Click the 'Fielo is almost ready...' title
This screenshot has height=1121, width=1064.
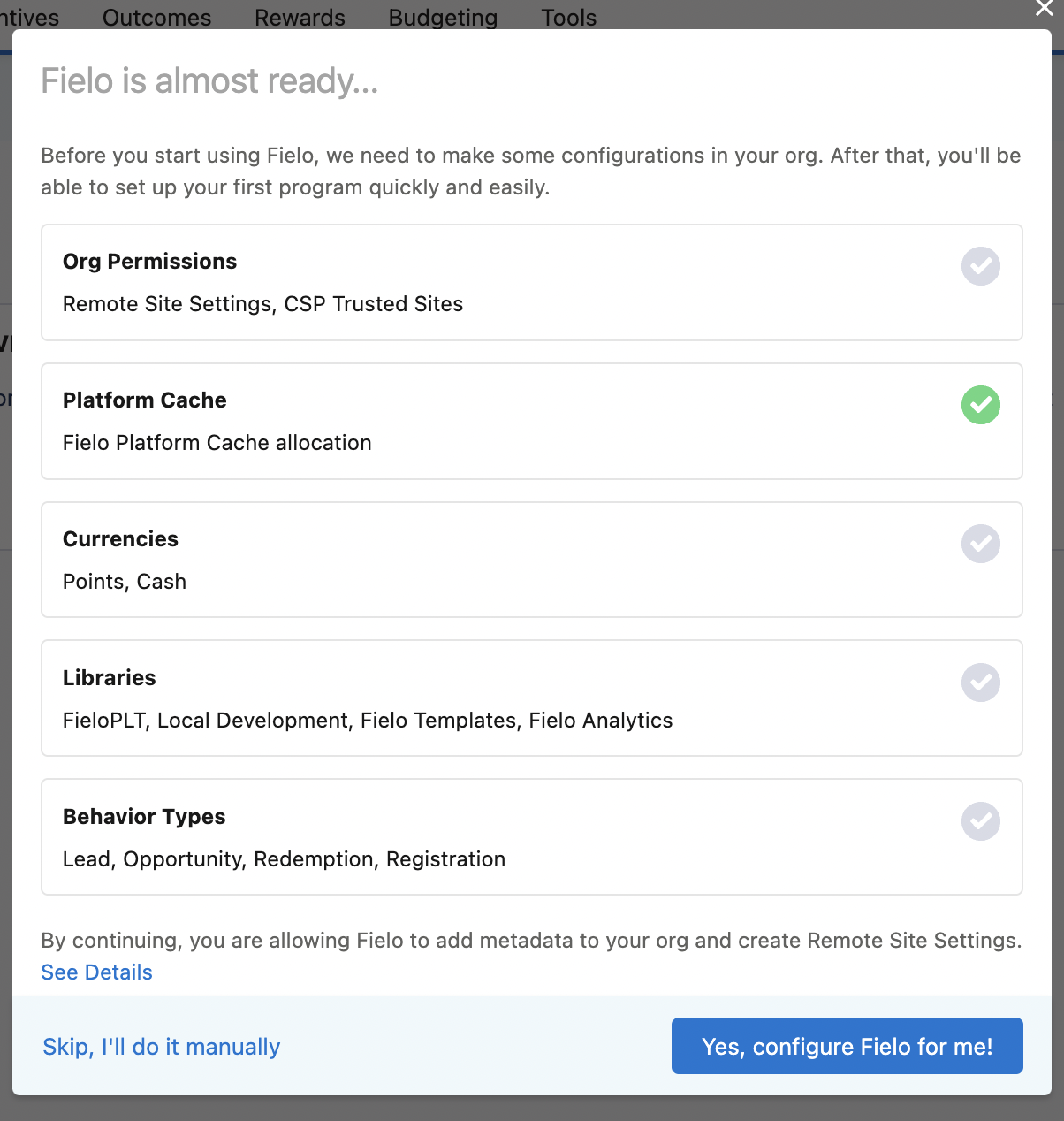coord(210,80)
